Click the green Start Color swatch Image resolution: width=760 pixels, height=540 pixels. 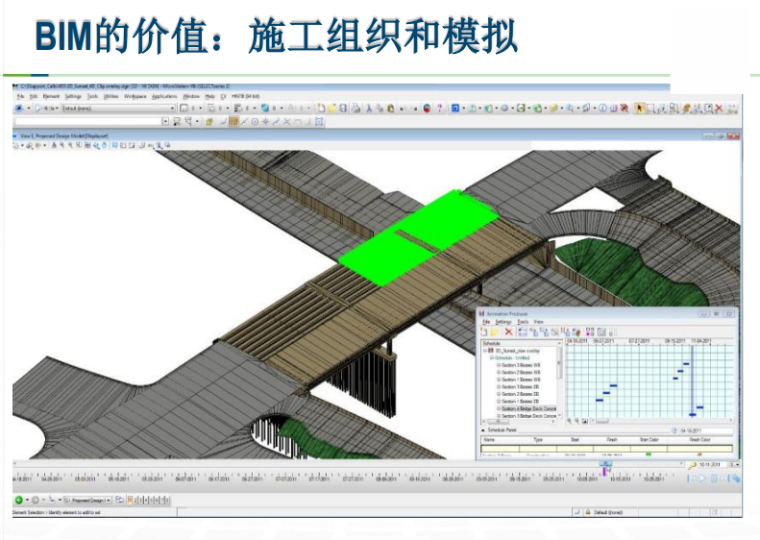pyautogui.click(x=648, y=453)
